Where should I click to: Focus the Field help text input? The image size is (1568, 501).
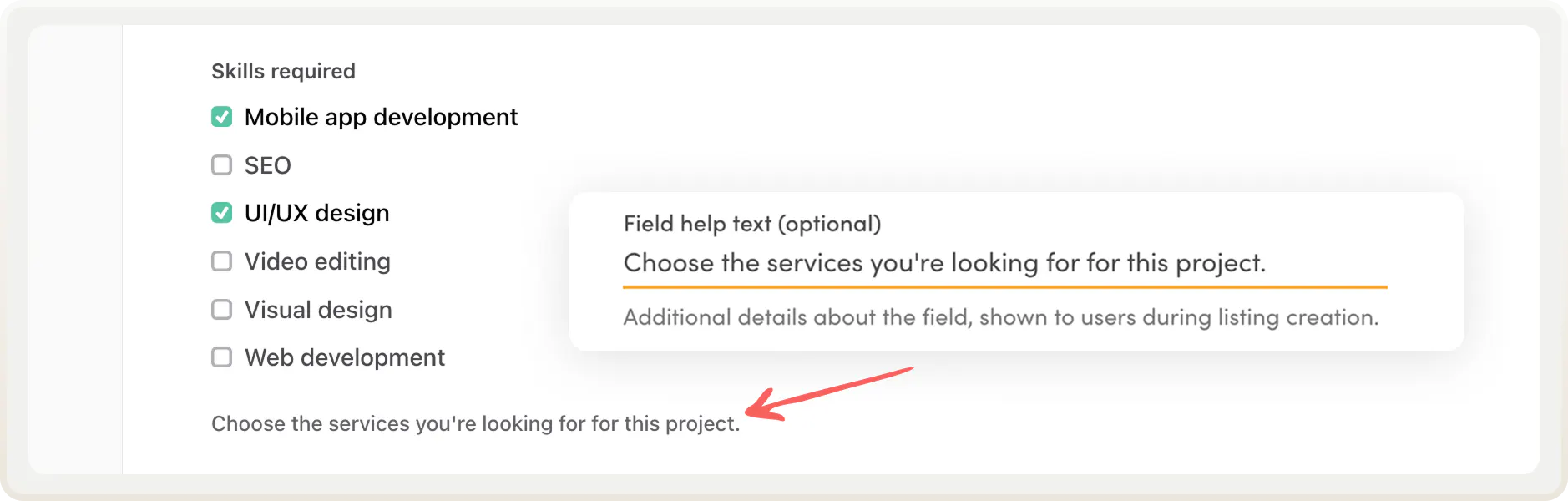tap(943, 263)
